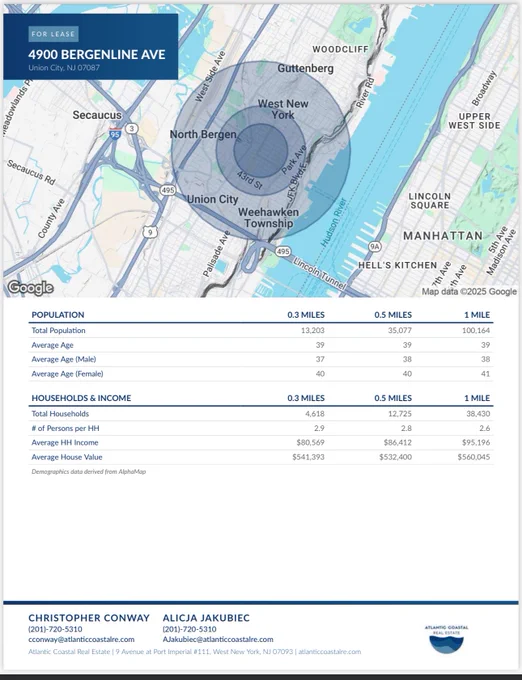Click the Interstate 95 shield icon

[x=115, y=133]
